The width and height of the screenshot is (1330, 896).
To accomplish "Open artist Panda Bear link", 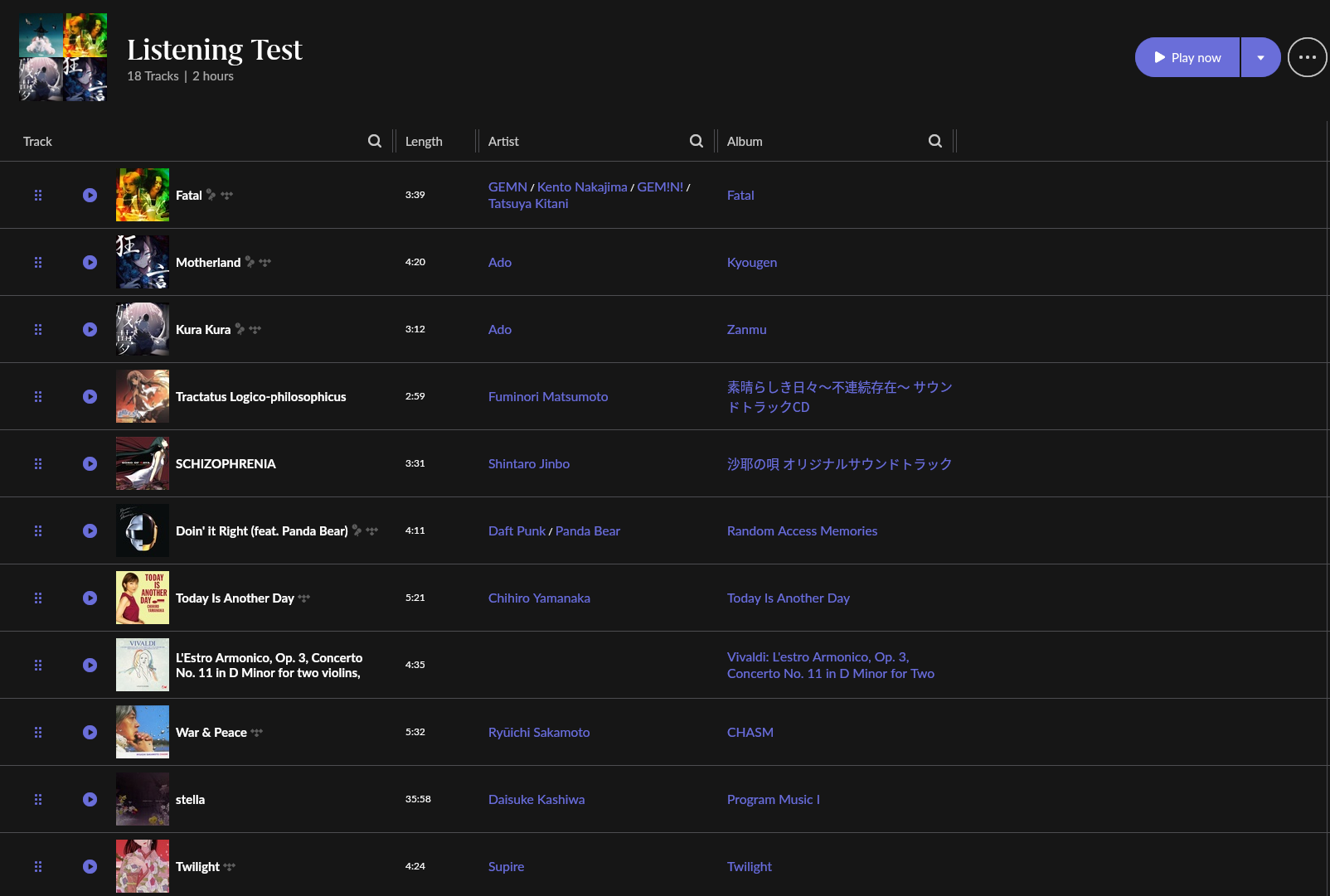I will click(x=588, y=531).
